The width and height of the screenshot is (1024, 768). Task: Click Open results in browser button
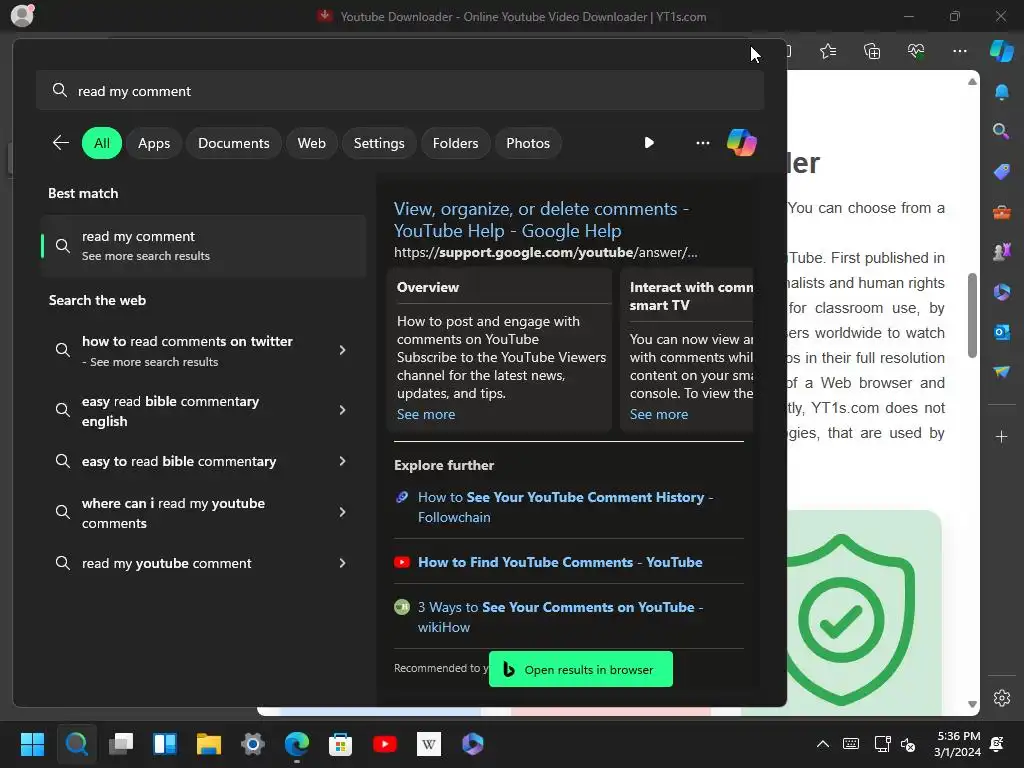pos(581,669)
